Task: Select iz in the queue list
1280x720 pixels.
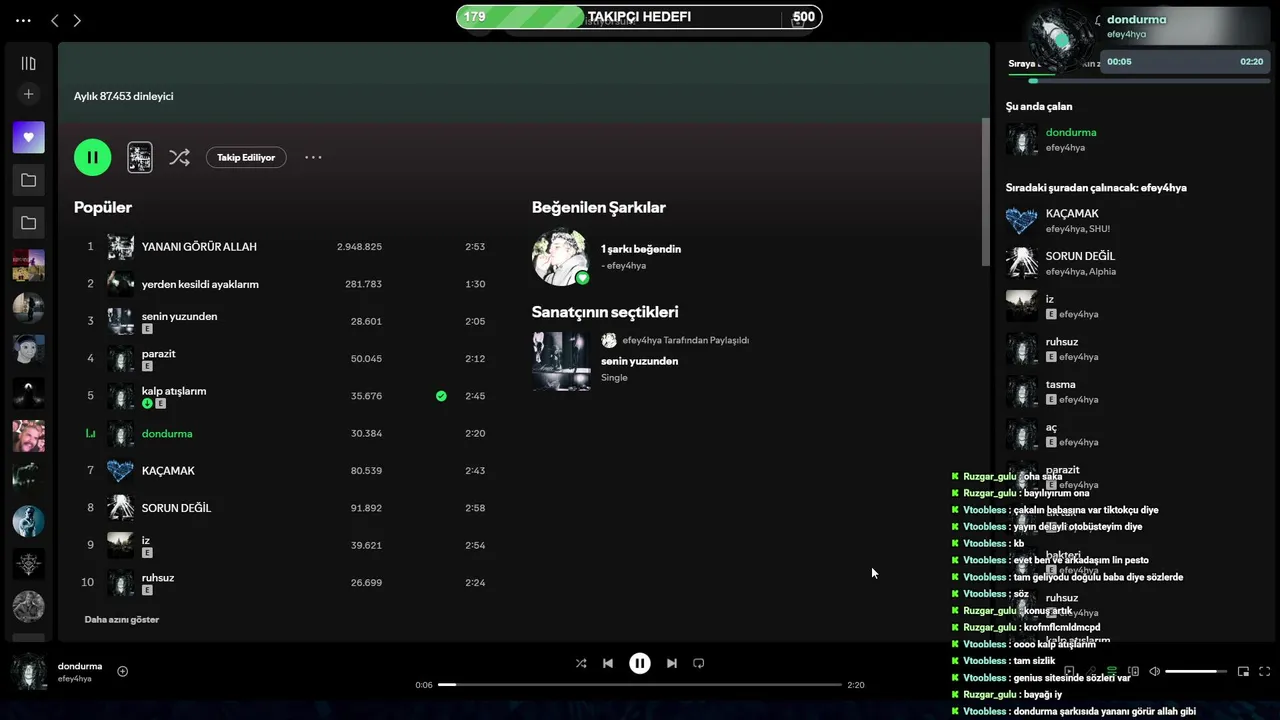Action: click(x=1135, y=306)
